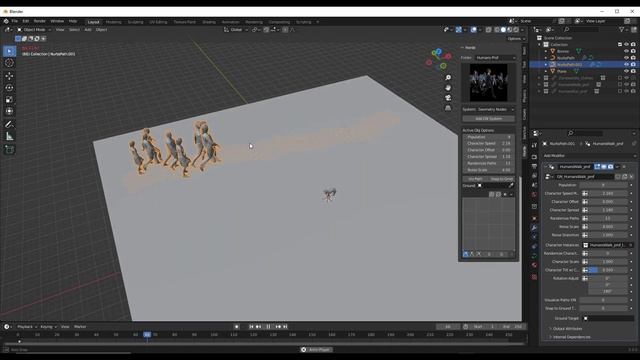The width and height of the screenshot is (640, 360).
Task: Open the viewport Add menu
Action: pos(88,29)
